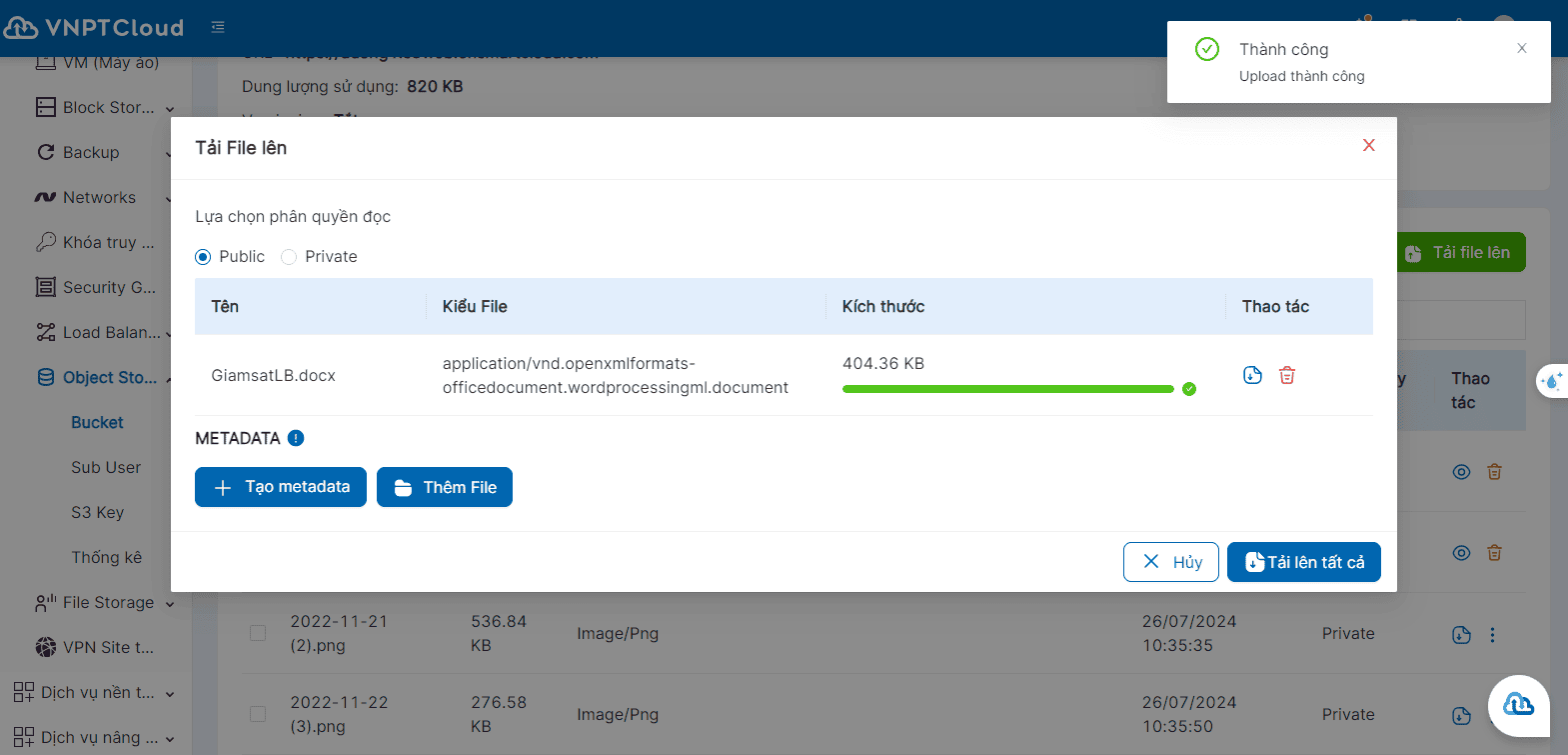Expand the Dịch vụ nền tảng chevron
The height and width of the screenshot is (755, 1568).
click(170, 694)
